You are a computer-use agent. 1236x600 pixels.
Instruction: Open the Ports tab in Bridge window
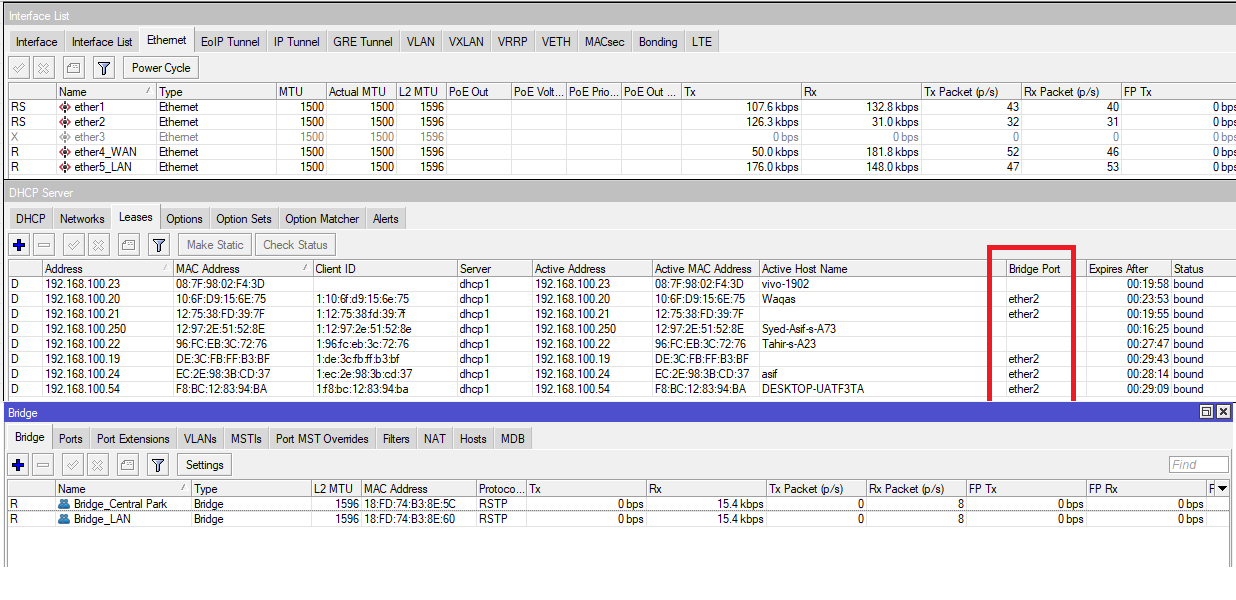coord(71,439)
